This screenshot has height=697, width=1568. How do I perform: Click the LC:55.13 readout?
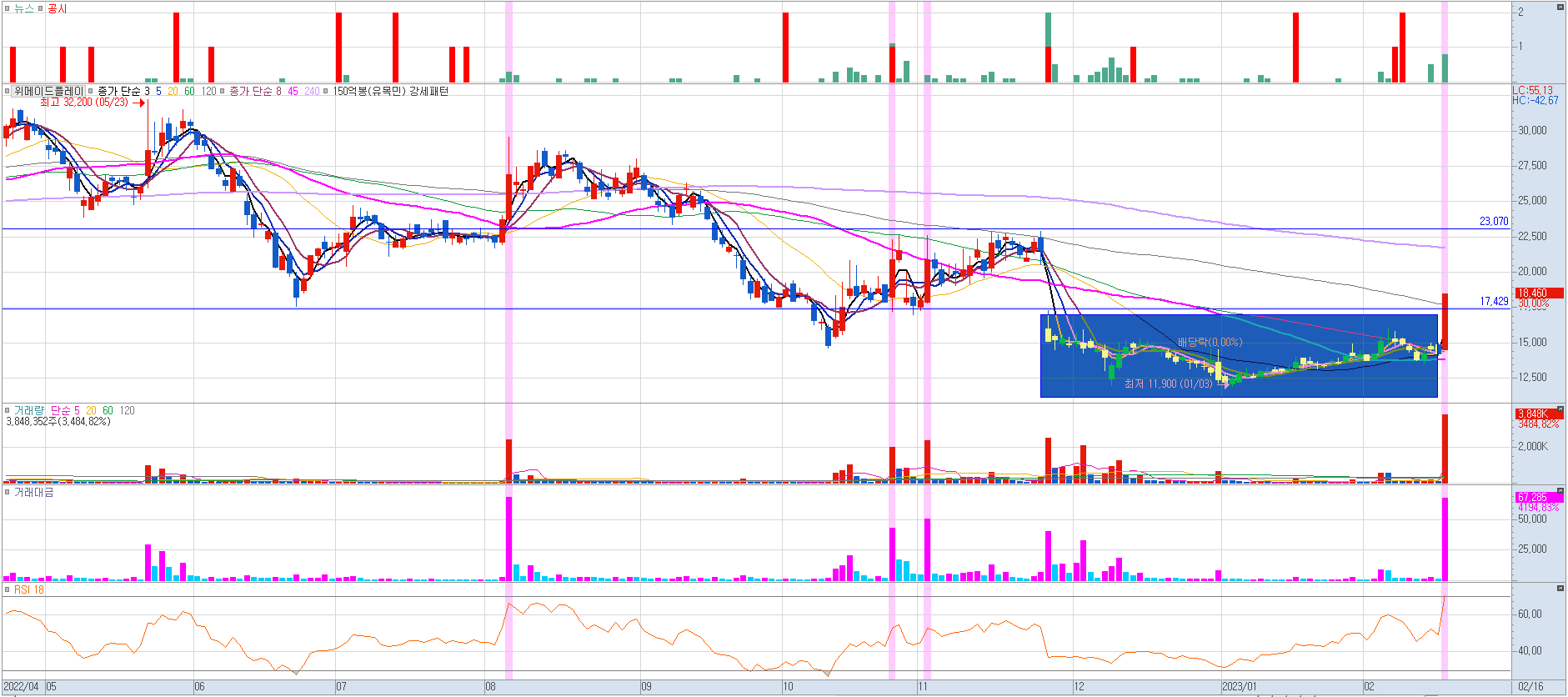[1532, 90]
